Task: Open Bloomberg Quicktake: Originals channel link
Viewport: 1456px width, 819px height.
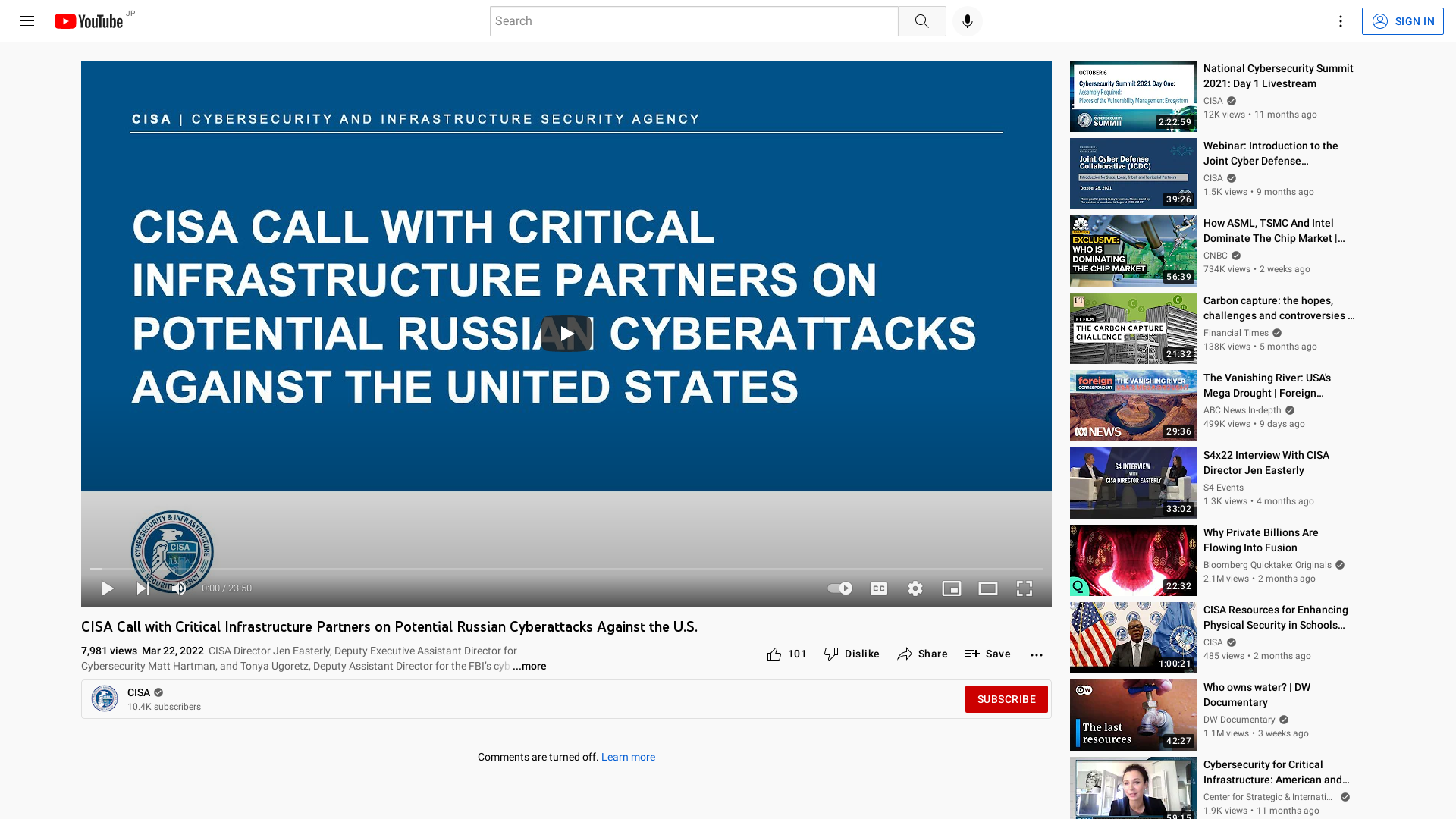Action: click(1267, 566)
